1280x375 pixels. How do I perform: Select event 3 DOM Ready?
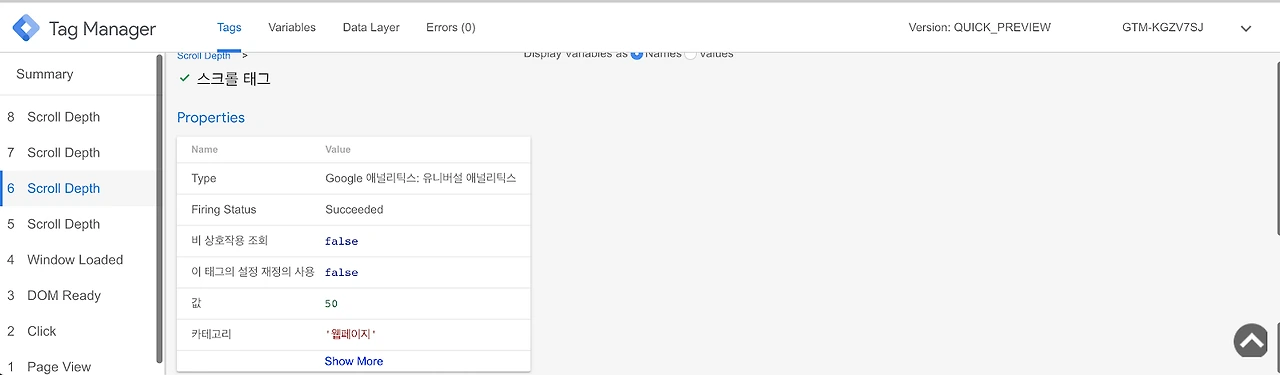click(77, 296)
